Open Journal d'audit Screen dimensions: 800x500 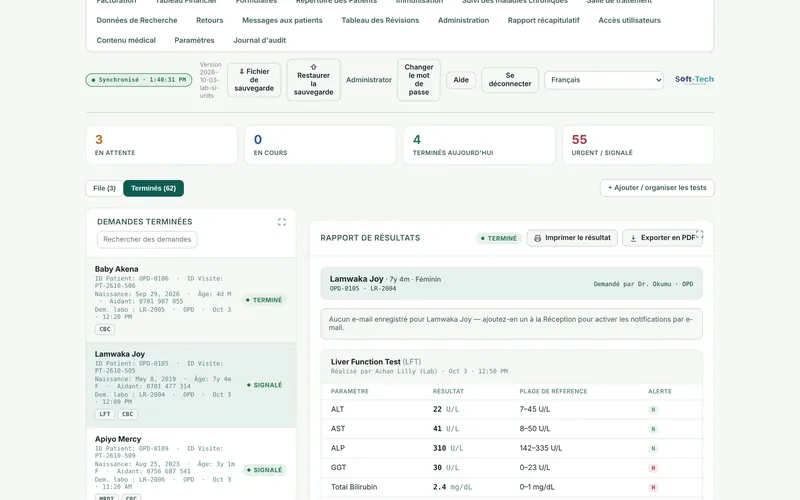pyautogui.click(x=260, y=40)
